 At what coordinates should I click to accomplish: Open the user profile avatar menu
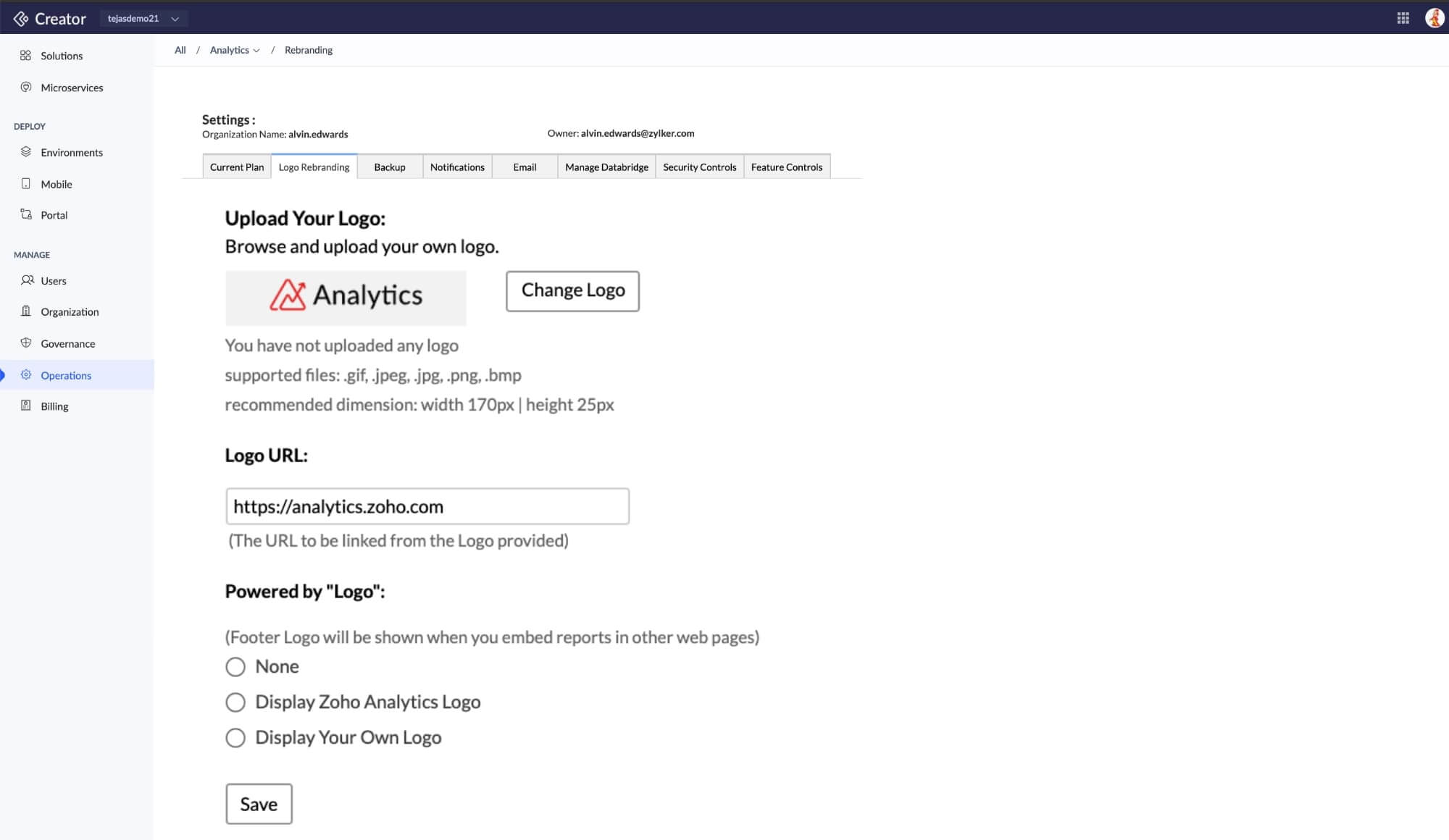1433,18
